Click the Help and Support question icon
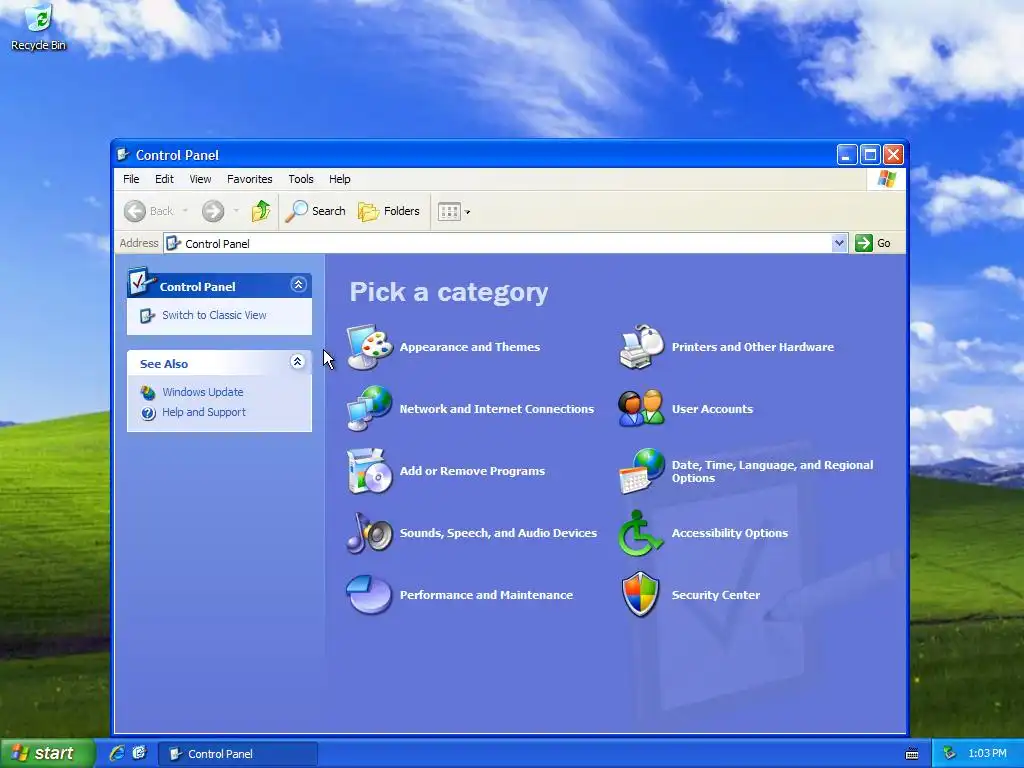This screenshot has height=768, width=1024. point(148,413)
